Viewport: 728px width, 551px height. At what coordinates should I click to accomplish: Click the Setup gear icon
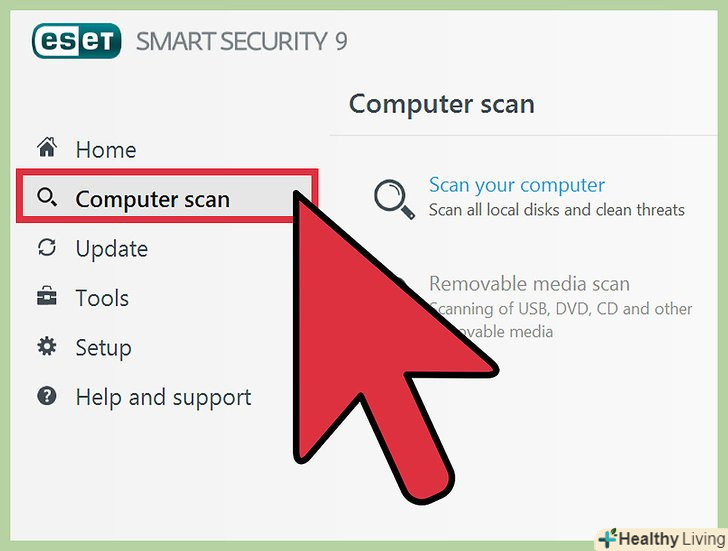point(47,346)
